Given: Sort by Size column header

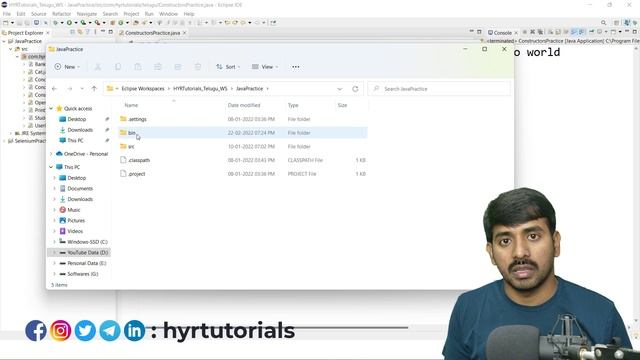Looking at the screenshot, I should click(342, 105).
